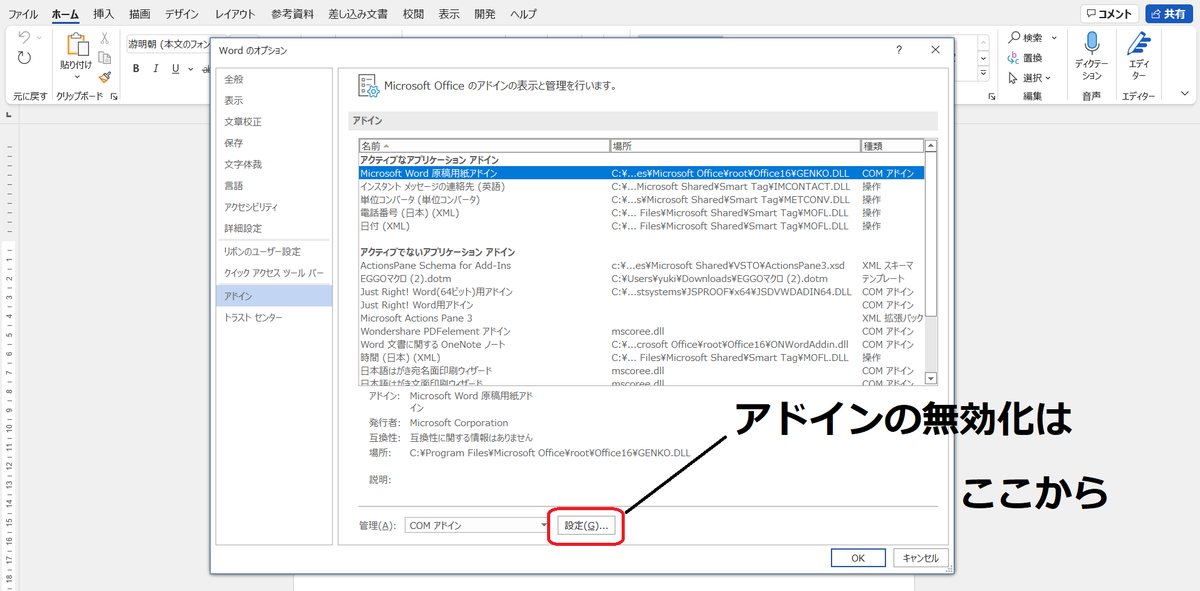Open the ヘルプ ribbon tab

[523, 14]
